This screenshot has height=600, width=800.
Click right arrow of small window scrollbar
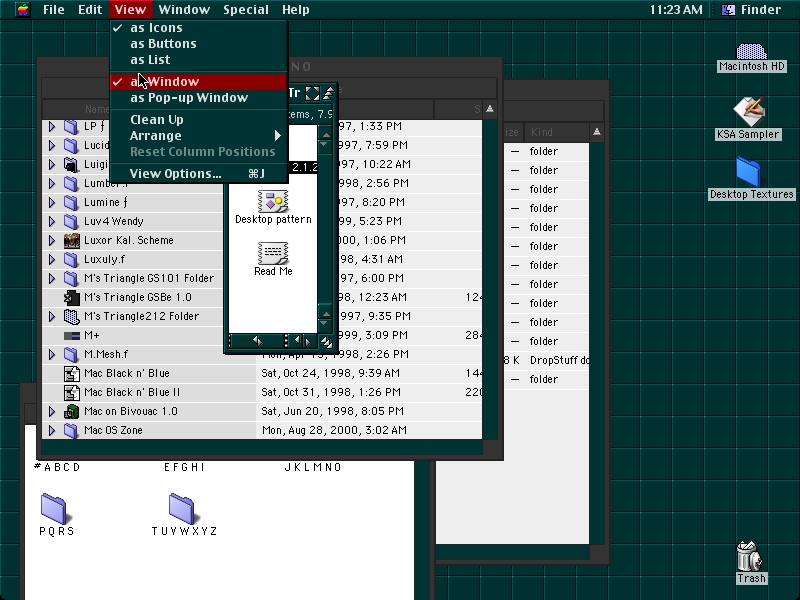tap(308, 341)
